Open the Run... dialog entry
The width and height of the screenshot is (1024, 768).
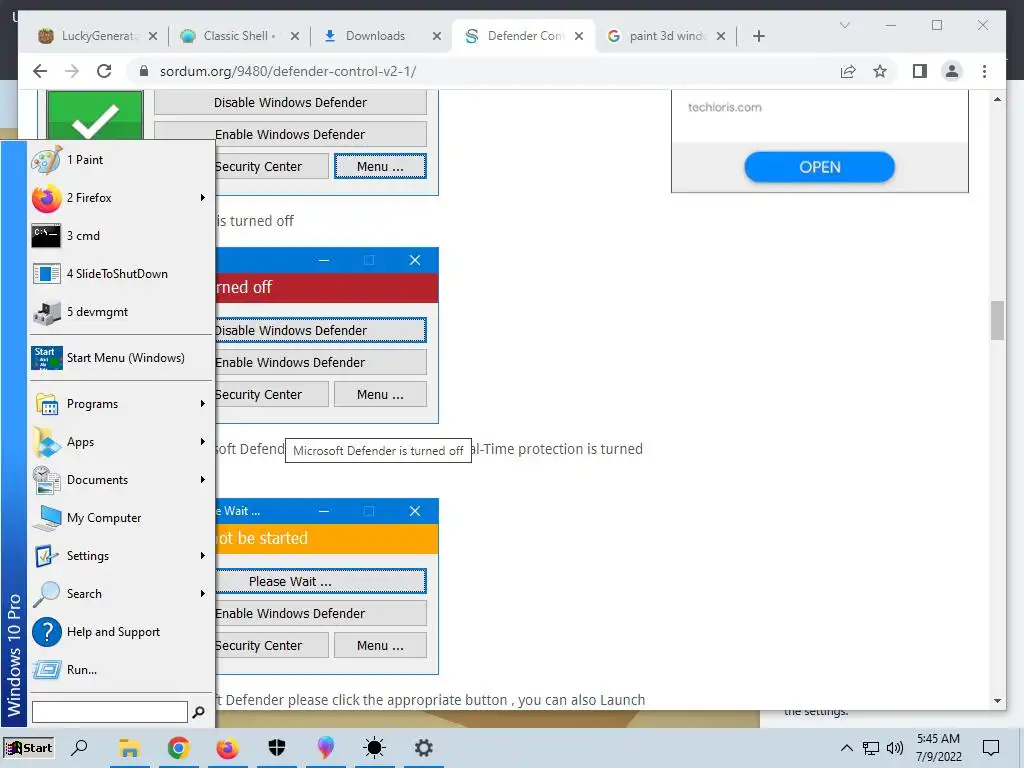[121, 669]
